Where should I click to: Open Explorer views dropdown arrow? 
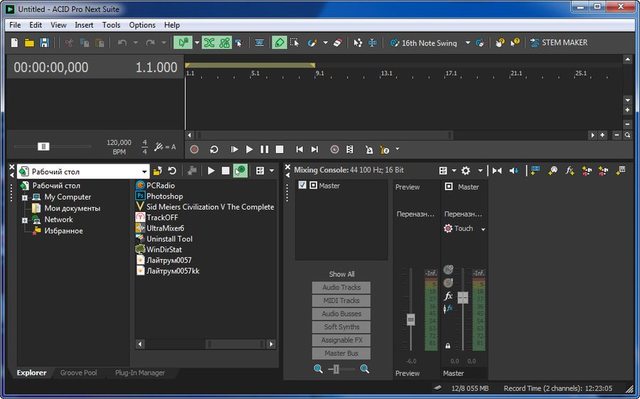pos(272,171)
